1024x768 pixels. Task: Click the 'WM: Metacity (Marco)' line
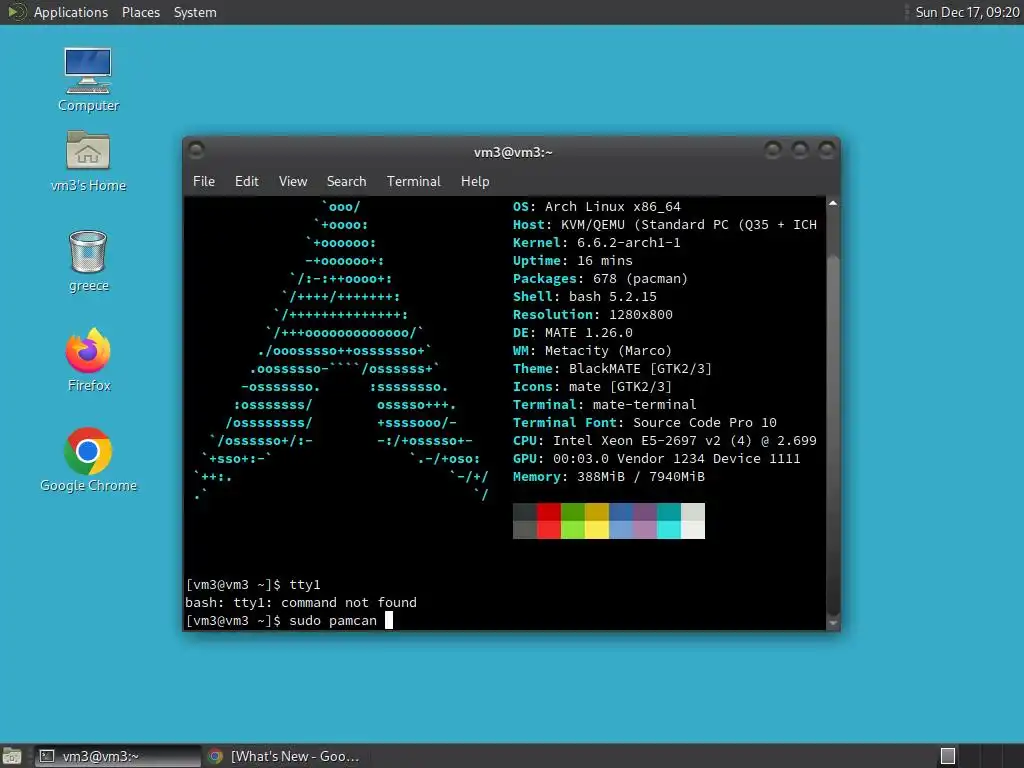click(592, 351)
